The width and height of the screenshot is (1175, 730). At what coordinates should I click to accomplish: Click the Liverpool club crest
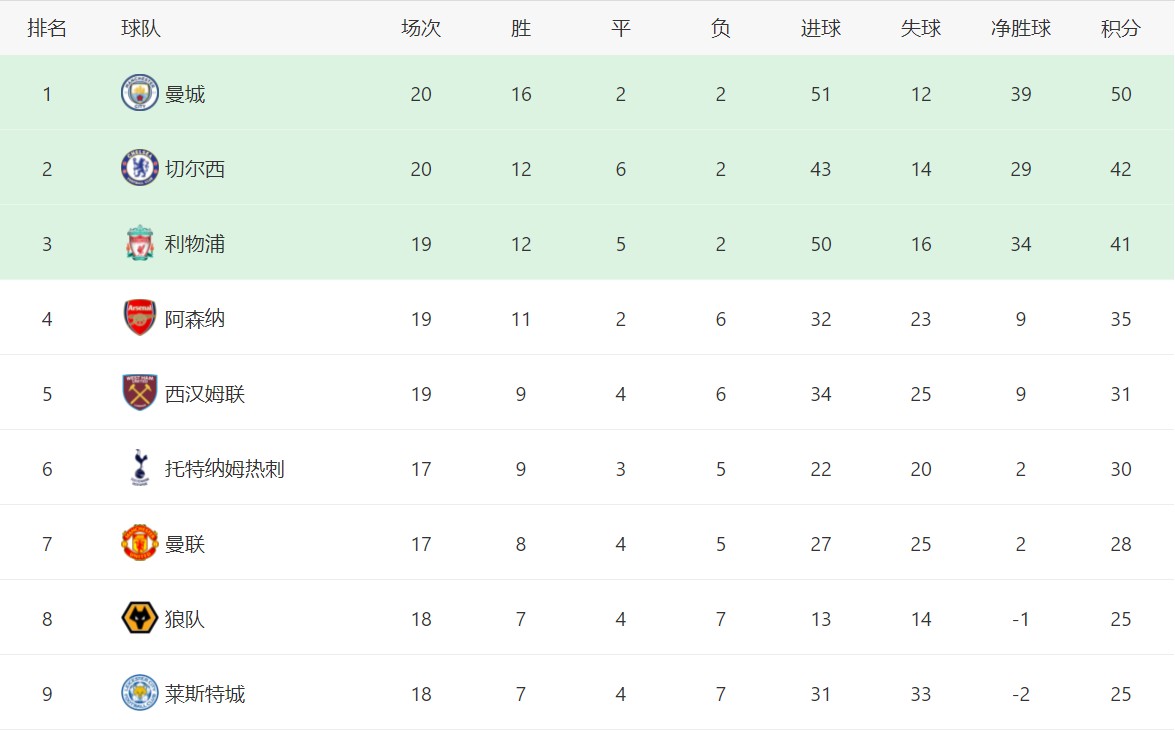click(140, 243)
